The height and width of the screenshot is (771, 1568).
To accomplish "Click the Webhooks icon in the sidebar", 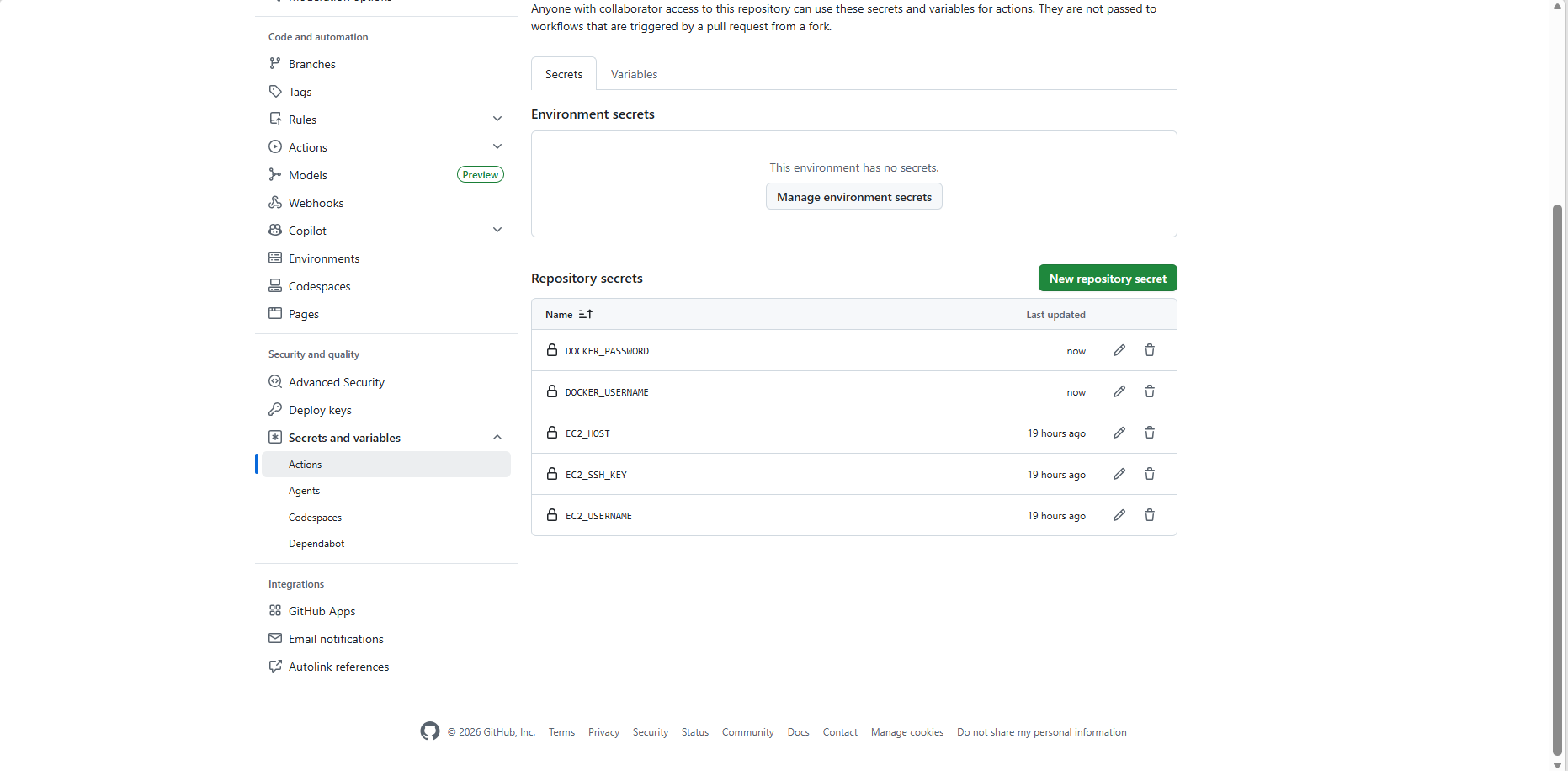I will (275, 202).
